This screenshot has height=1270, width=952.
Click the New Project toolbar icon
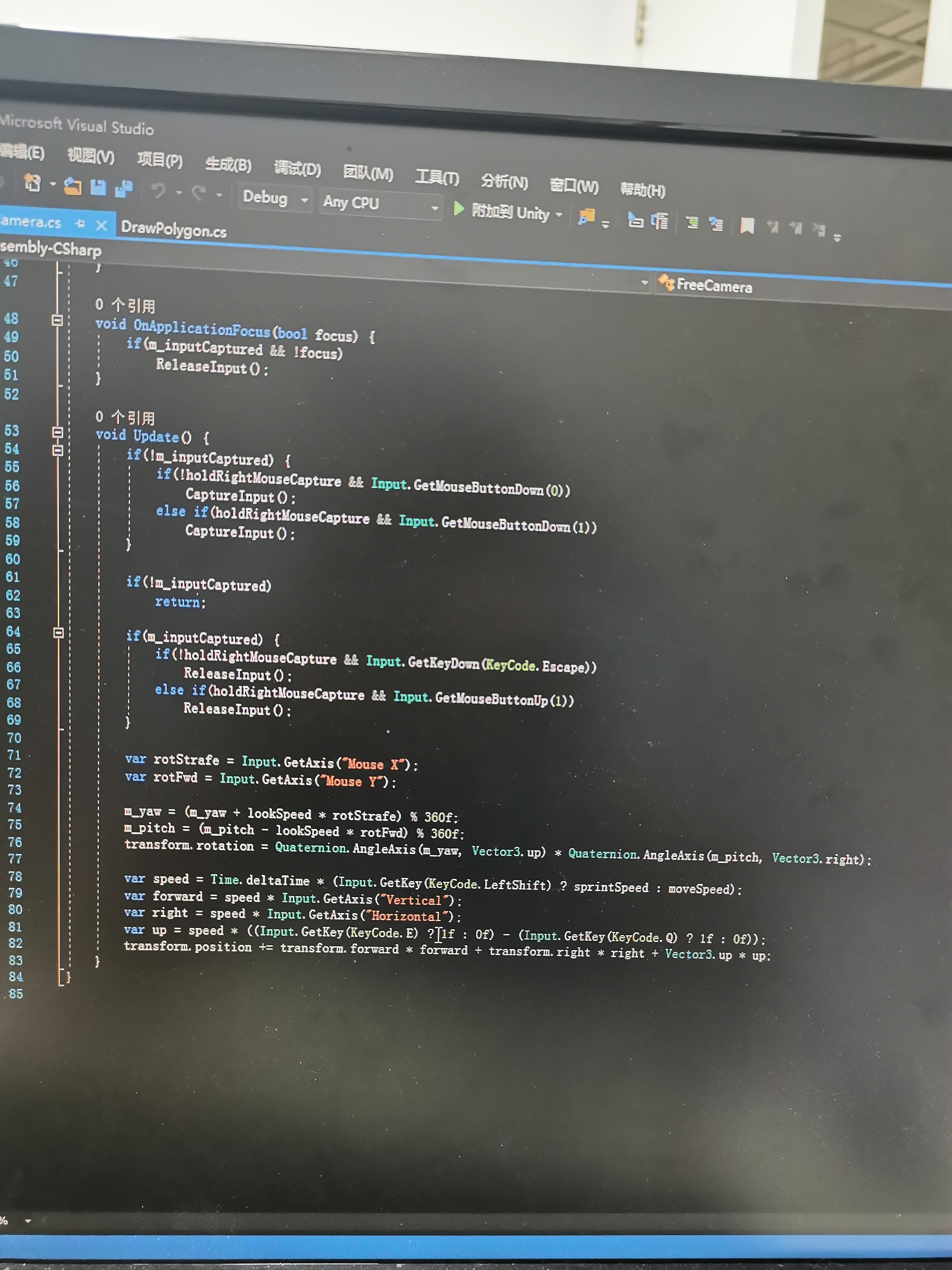tap(33, 184)
